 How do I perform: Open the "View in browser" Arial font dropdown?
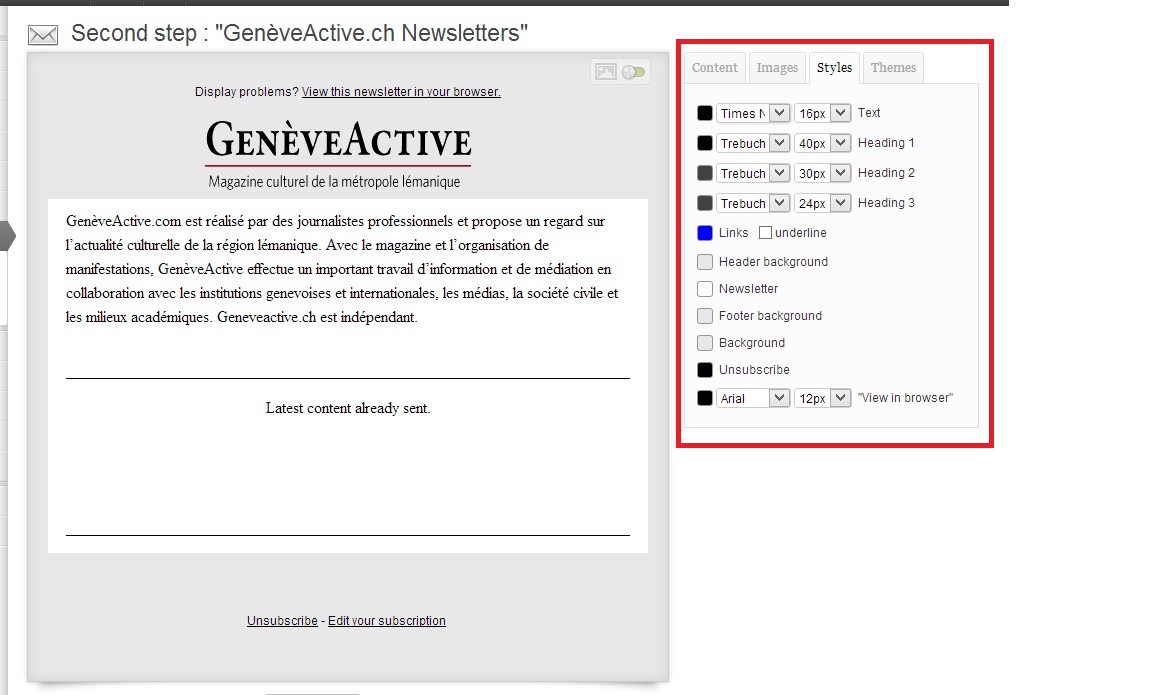coord(753,398)
